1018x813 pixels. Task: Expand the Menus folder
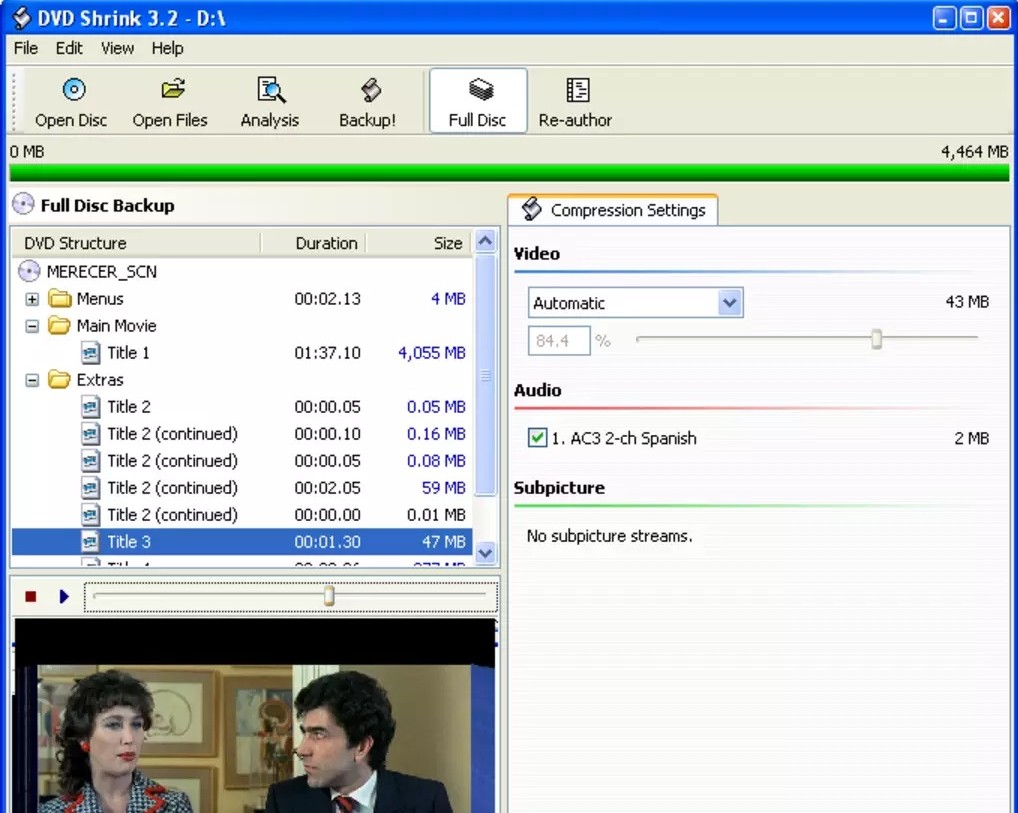(34, 298)
